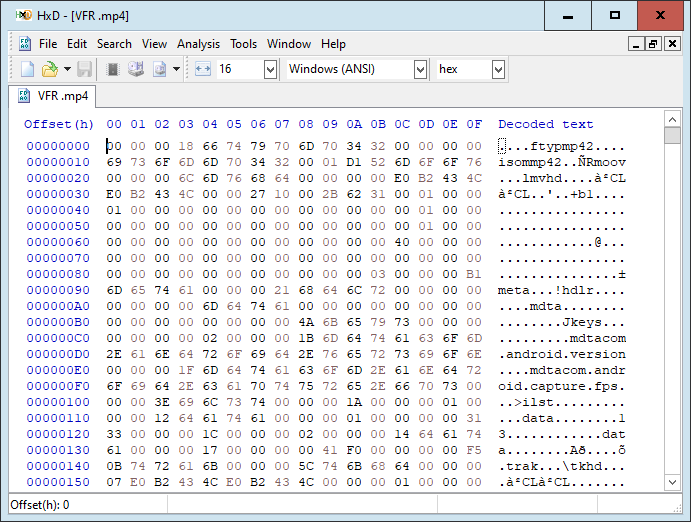The height and width of the screenshot is (522, 691).
Task: Click decoded text 'oid.capture.fps.'
Action: [x=562, y=386]
